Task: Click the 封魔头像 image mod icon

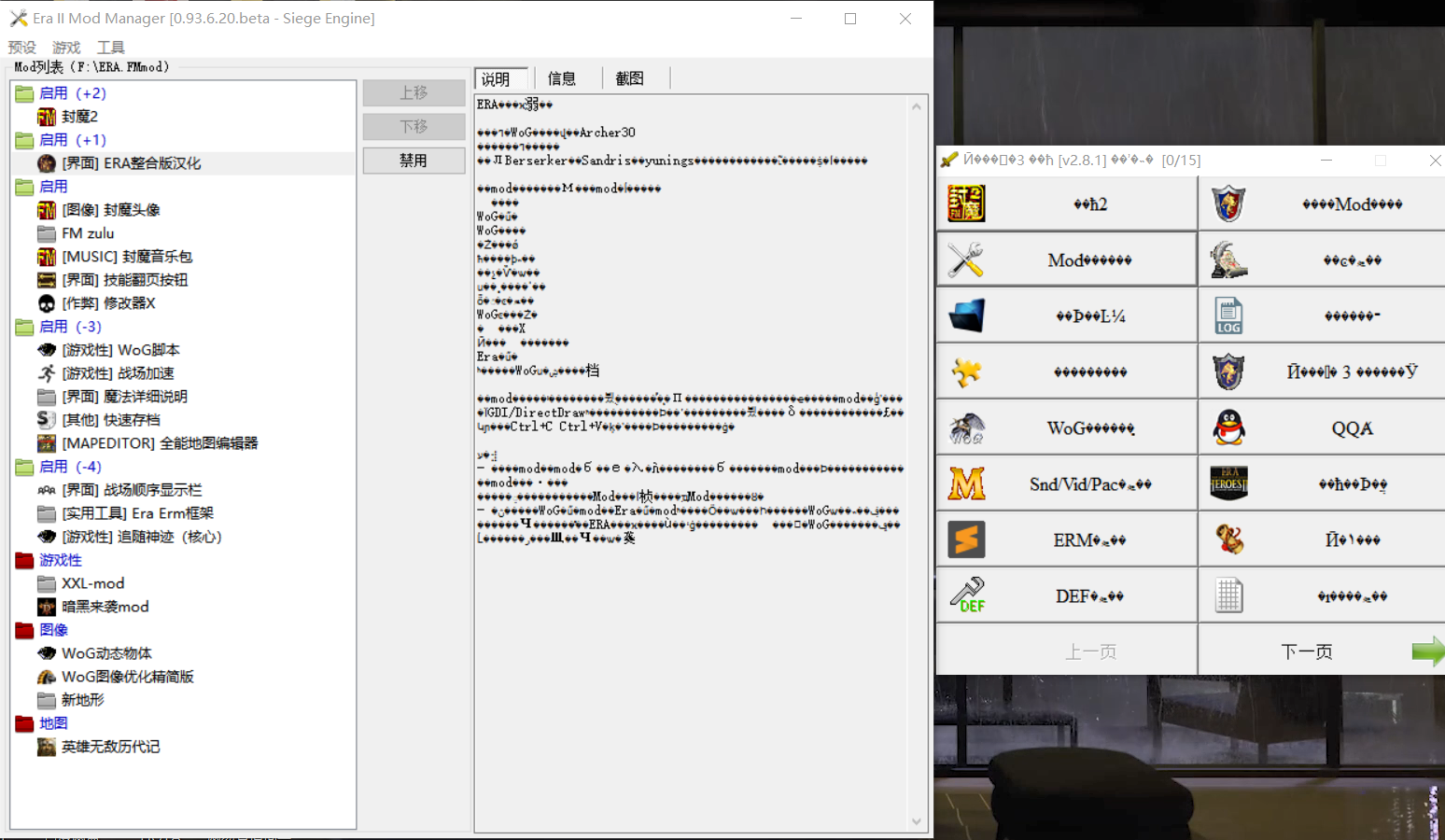Action: pyautogui.click(x=47, y=210)
